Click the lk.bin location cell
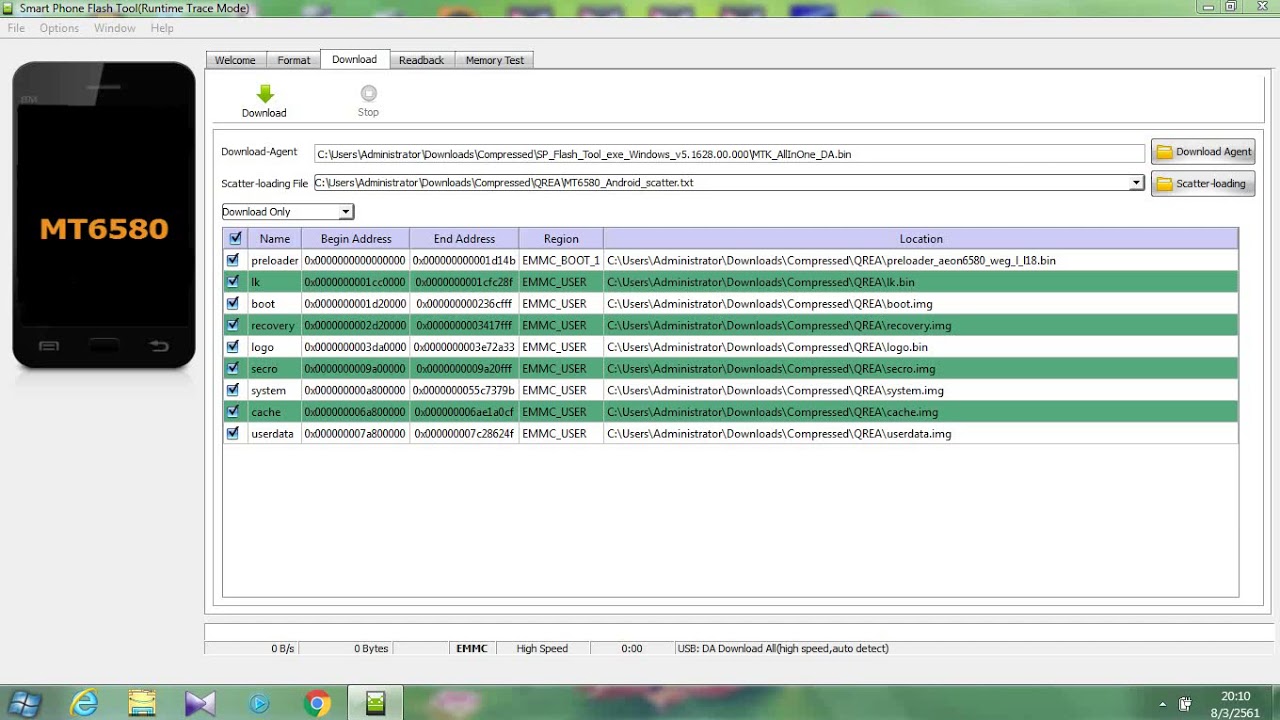This screenshot has height=720, width=1280. point(921,282)
